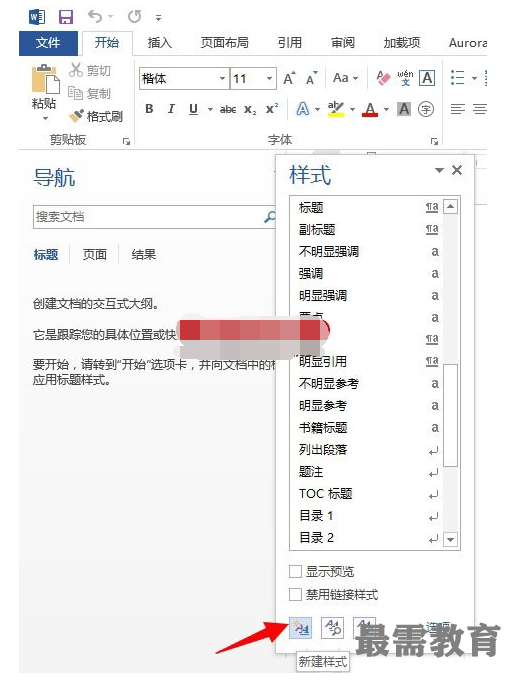Expand the underline style dropdown arrow

click(210, 109)
